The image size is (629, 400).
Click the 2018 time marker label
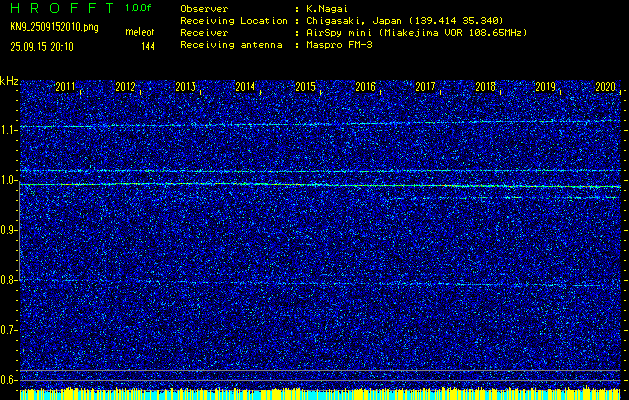coord(485,87)
